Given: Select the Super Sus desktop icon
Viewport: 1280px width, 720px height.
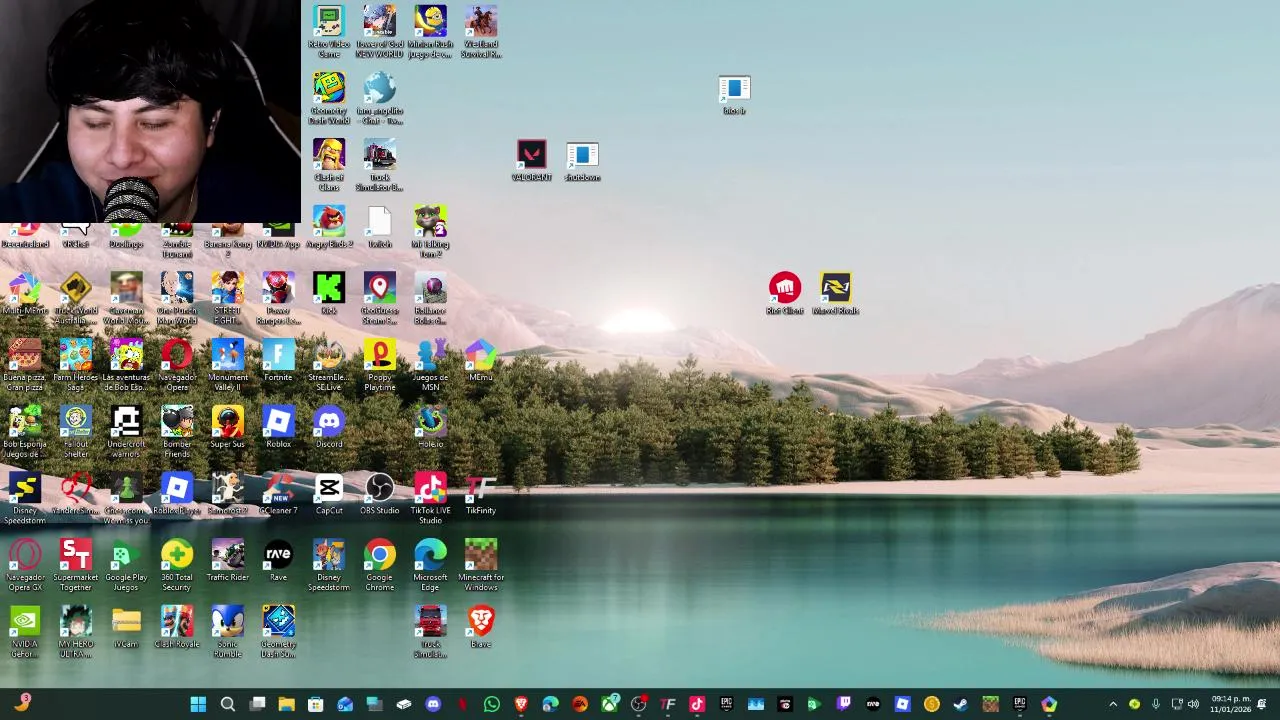Looking at the screenshot, I should click(x=227, y=428).
